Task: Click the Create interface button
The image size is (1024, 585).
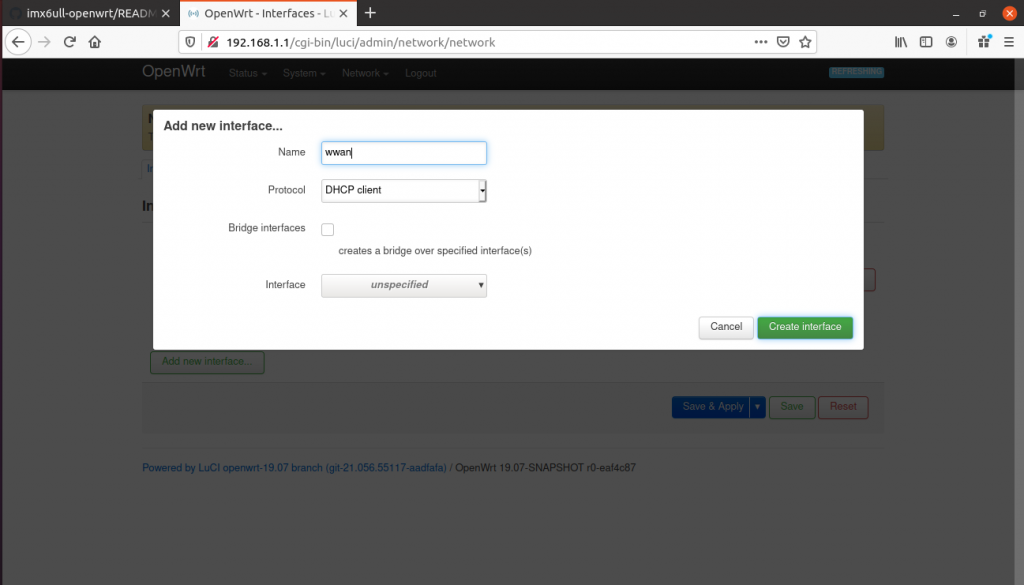Action: 805,327
